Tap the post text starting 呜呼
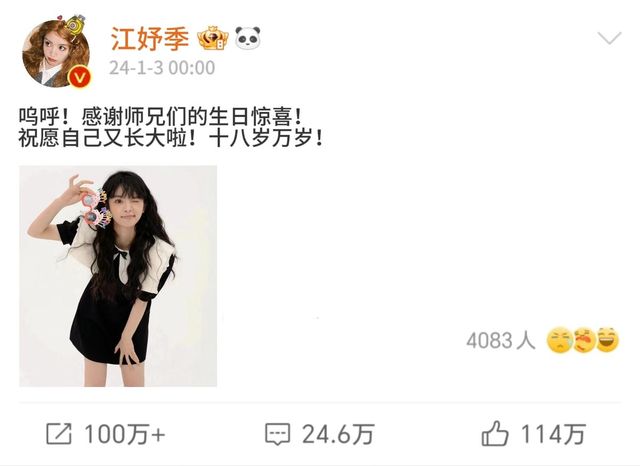The width and height of the screenshot is (640, 466). [x=171, y=128]
